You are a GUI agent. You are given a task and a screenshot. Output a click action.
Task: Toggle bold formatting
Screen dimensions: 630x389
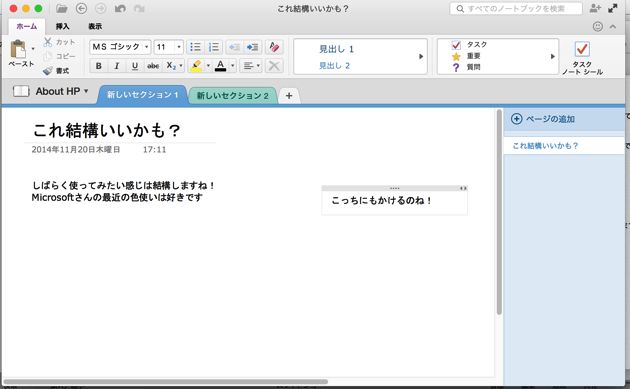pos(98,66)
